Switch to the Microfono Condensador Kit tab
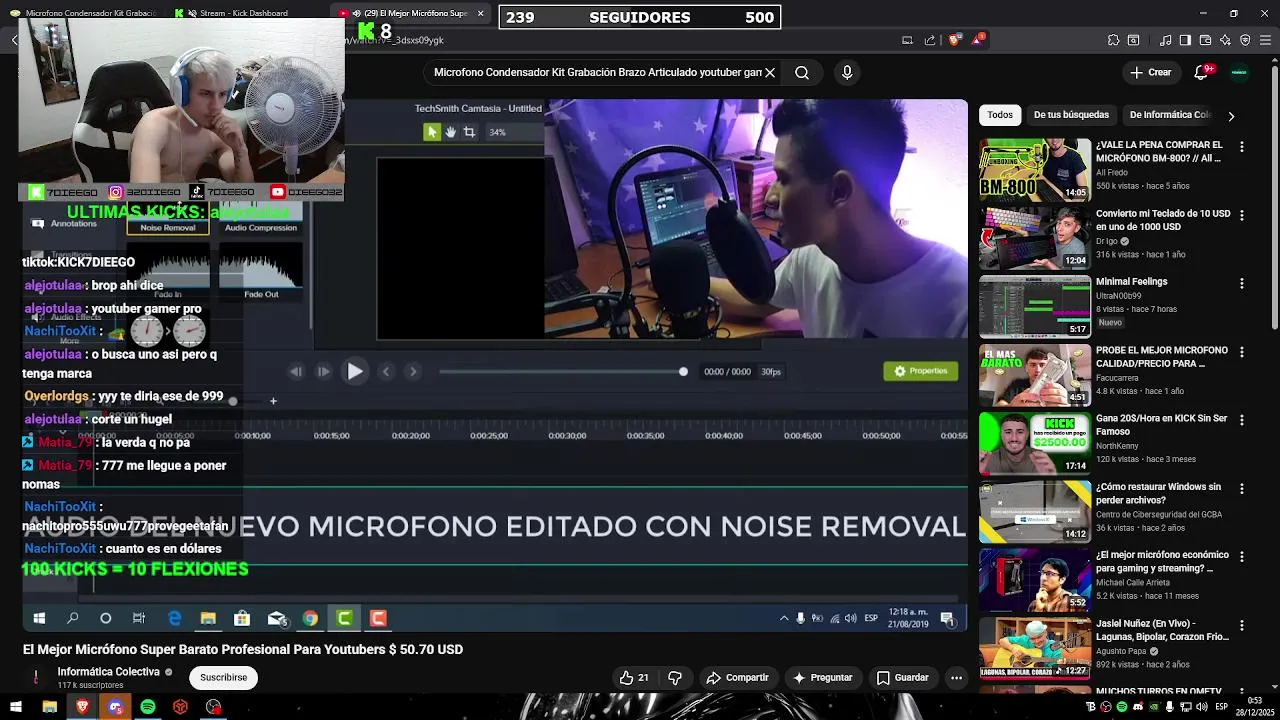The height and width of the screenshot is (720, 1280). [84, 13]
